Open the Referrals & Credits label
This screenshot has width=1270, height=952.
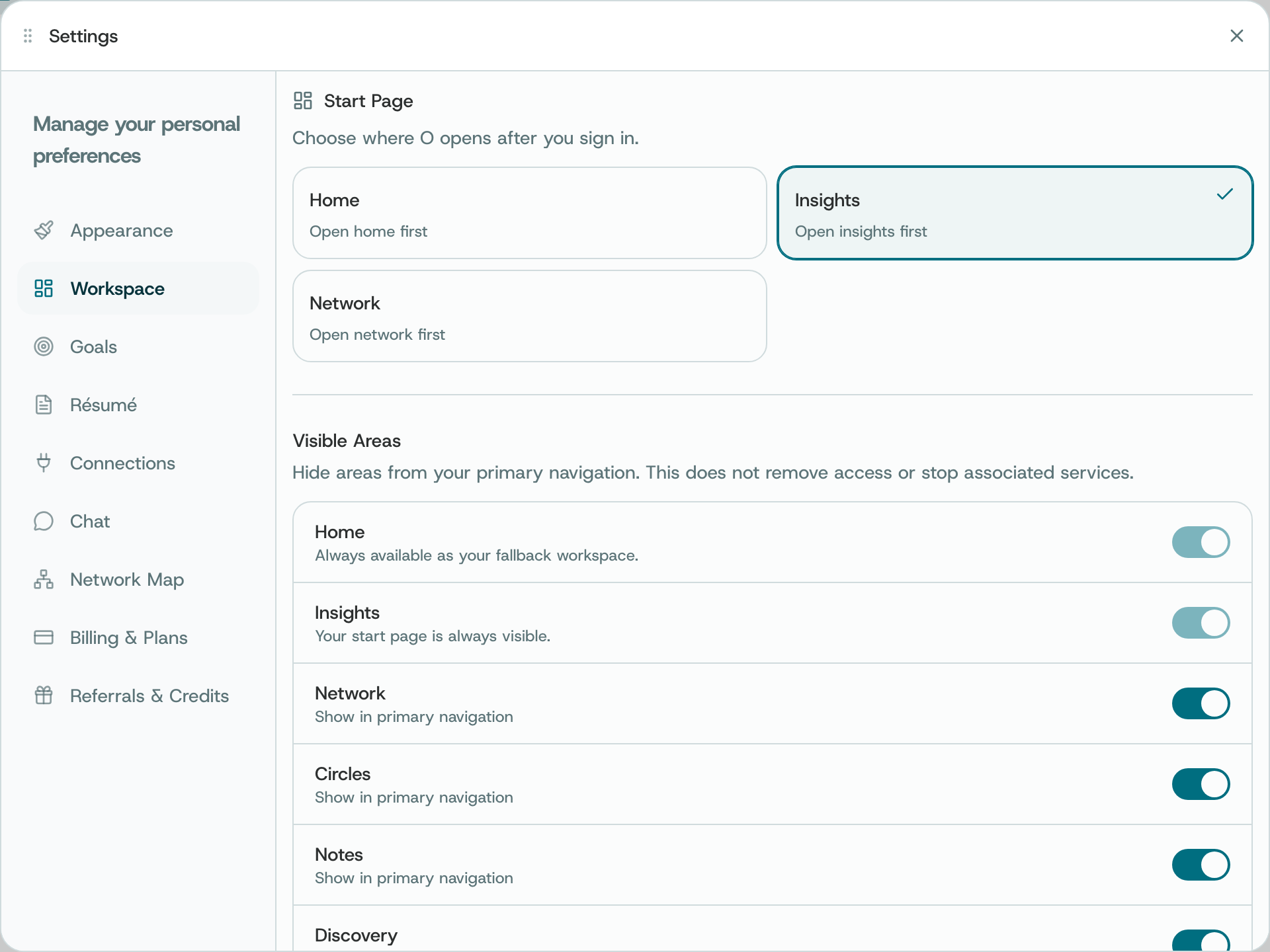[149, 695]
